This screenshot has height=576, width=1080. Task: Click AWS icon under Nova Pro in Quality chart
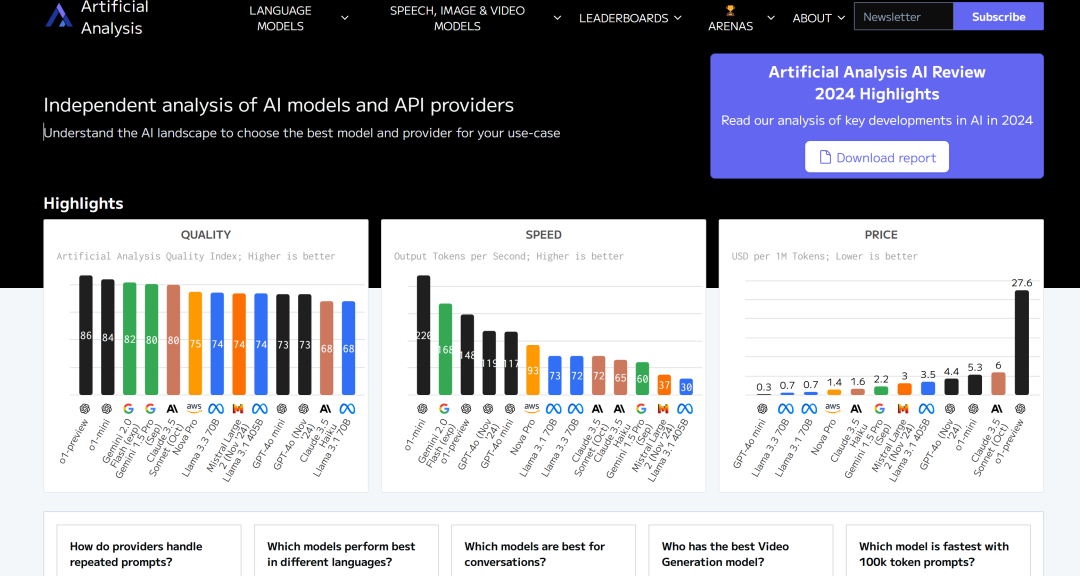tap(194, 408)
